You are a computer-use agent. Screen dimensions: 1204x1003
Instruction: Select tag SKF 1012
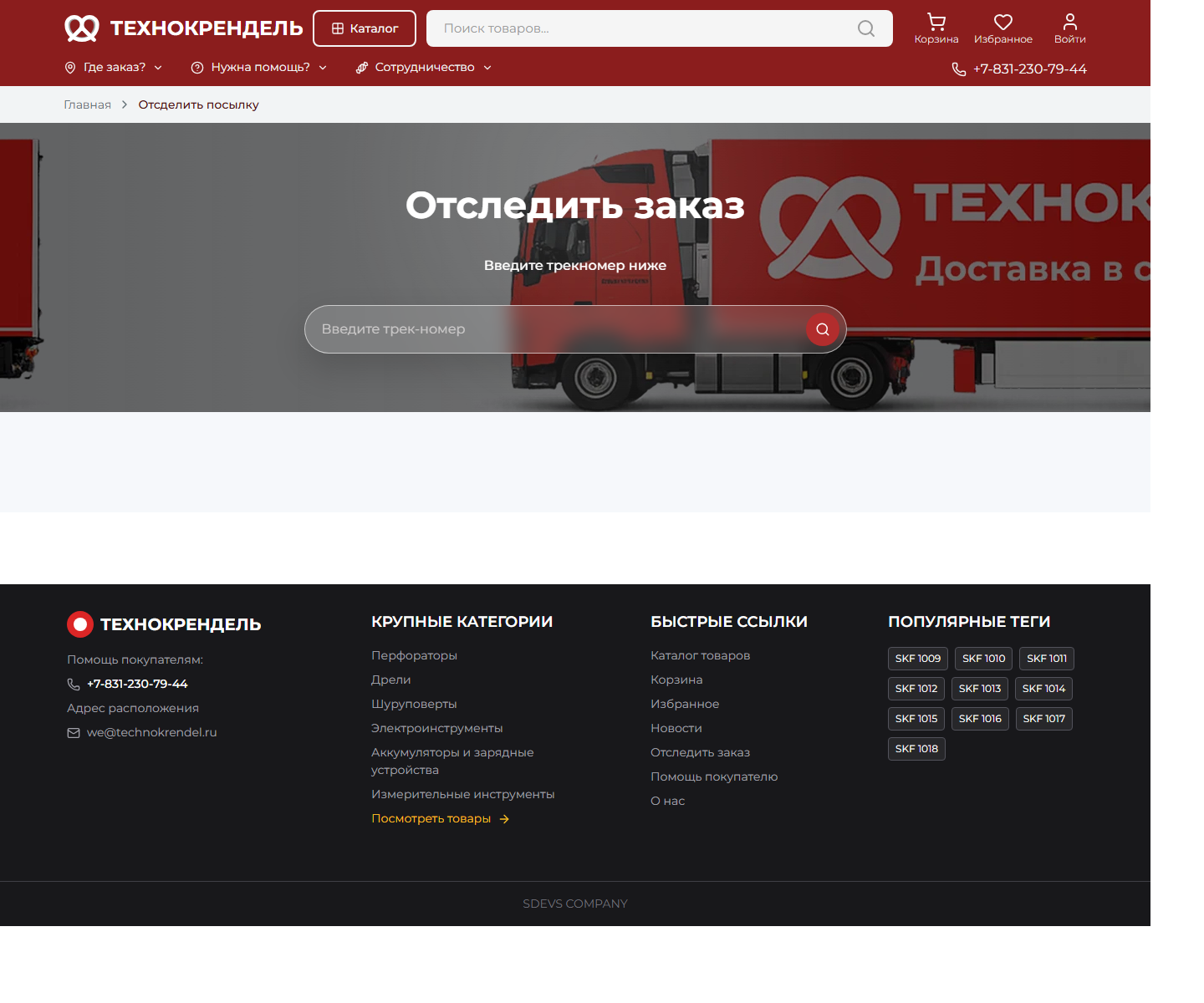tap(916, 689)
